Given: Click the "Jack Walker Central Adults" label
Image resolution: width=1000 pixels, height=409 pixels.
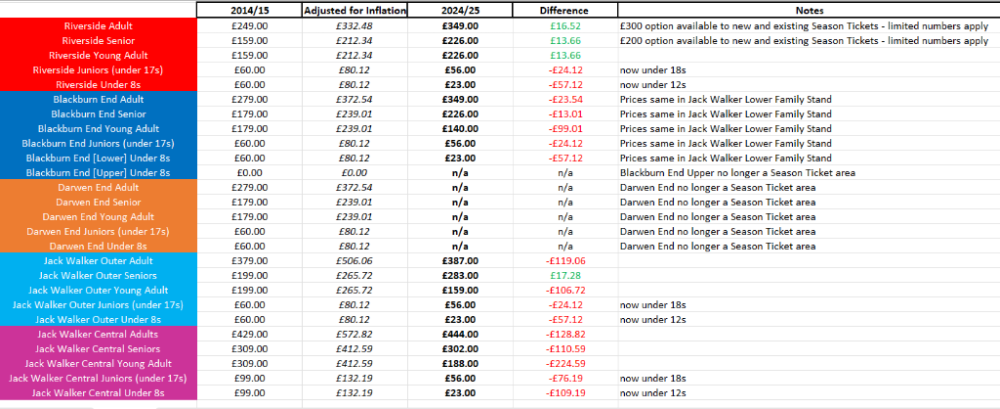Looking at the screenshot, I should [x=96, y=334].
